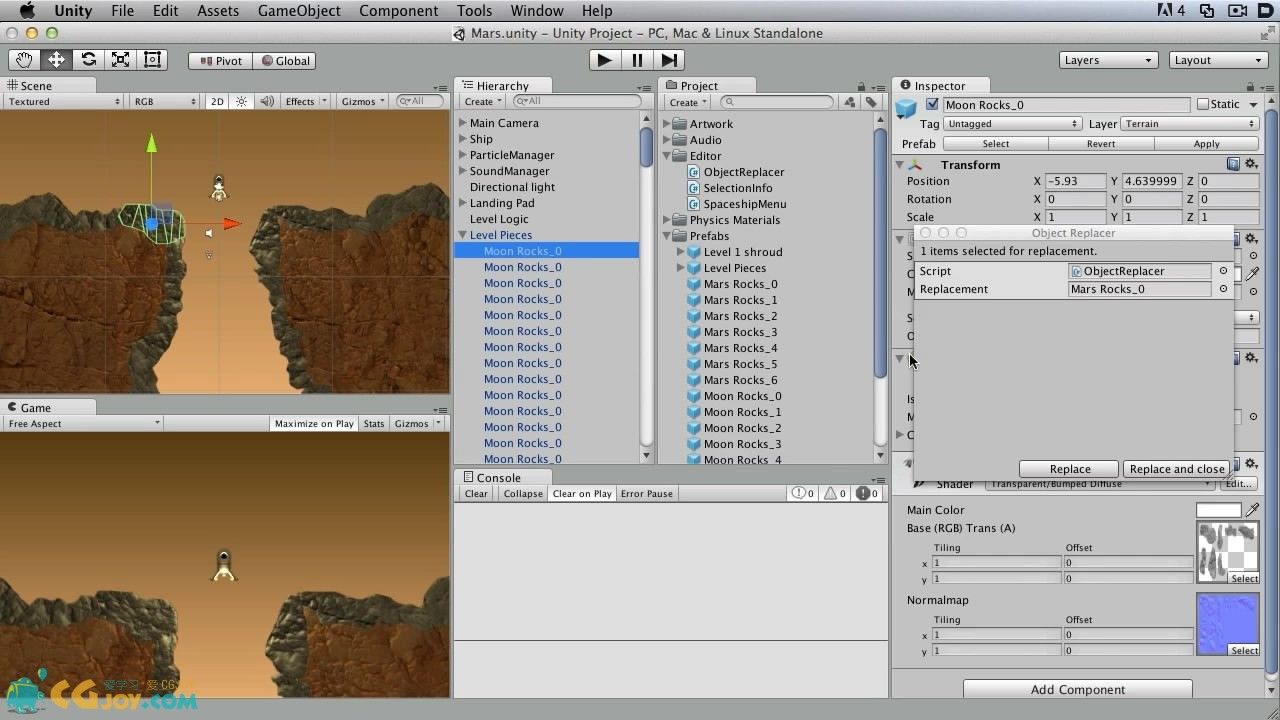Select the Move tool in toolbar
Viewport: 1280px width, 720px height.
click(x=56, y=60)
